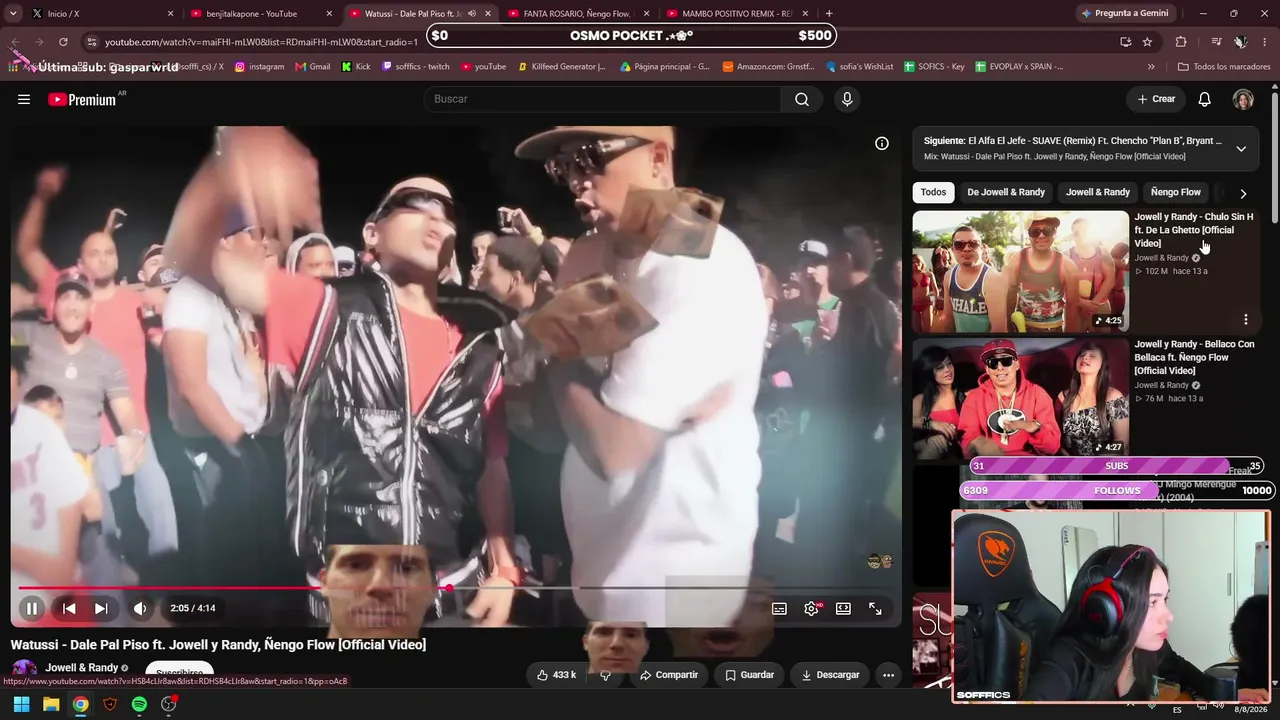The width and height of the screenshot is (1280, 720).
Task: Pause the video
Action: (32, 608)
